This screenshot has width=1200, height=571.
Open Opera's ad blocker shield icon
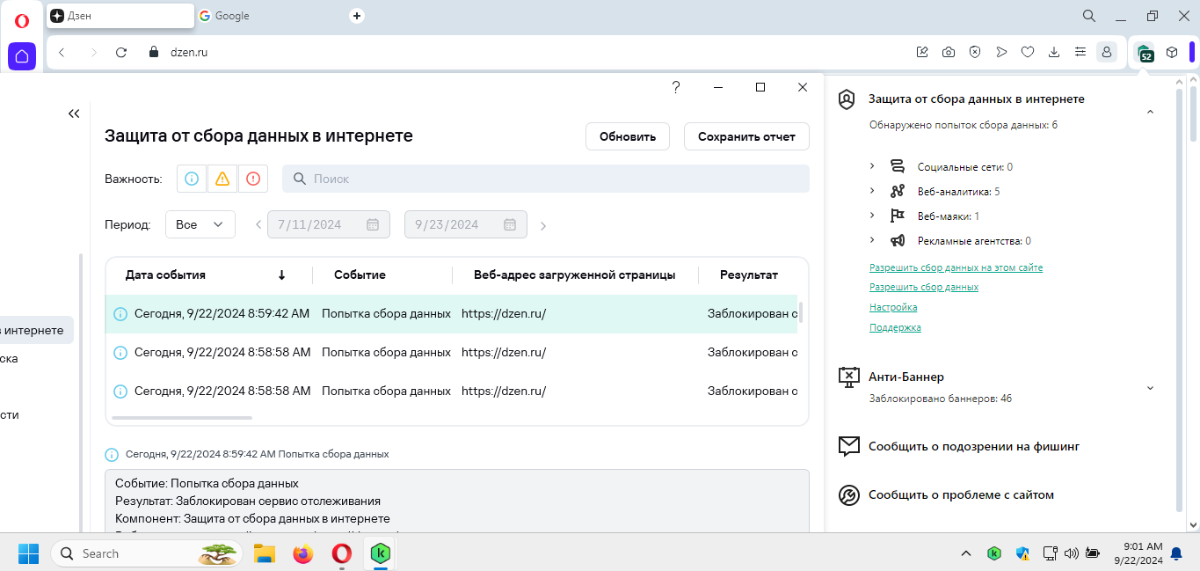point(974,52)
